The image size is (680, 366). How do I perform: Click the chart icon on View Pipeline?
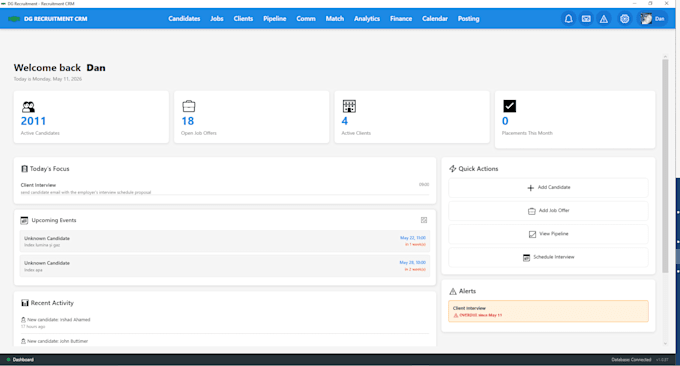(532, 234)
